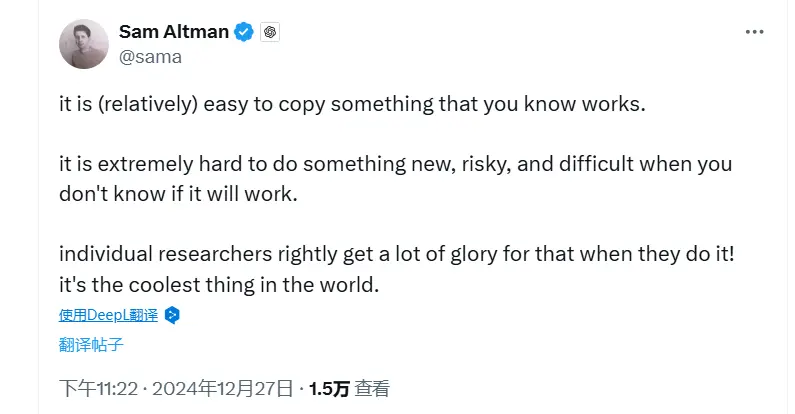Open the three-dot more options menu
Image resolution: width=795 pixels, height=414 pixels.
click(x=754, y=32)
